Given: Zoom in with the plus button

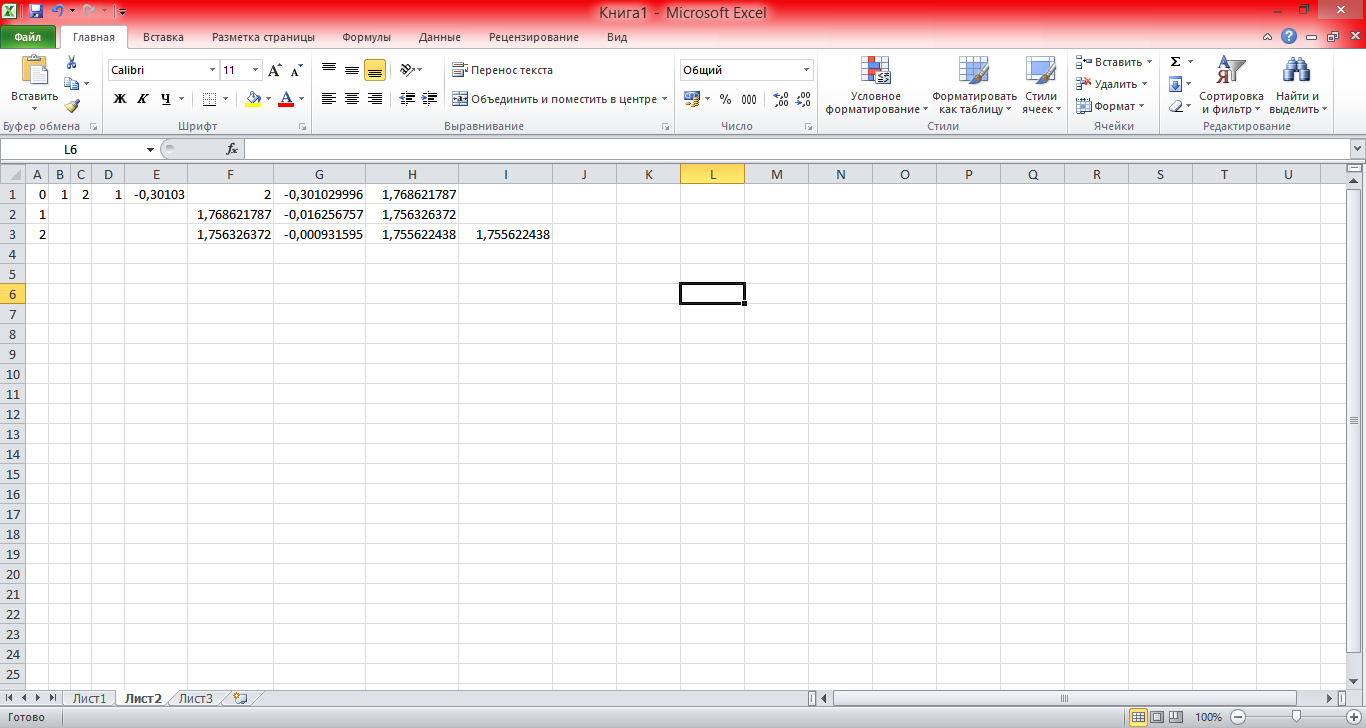Looking at the screenshot, I should (x=1354, y=717).
